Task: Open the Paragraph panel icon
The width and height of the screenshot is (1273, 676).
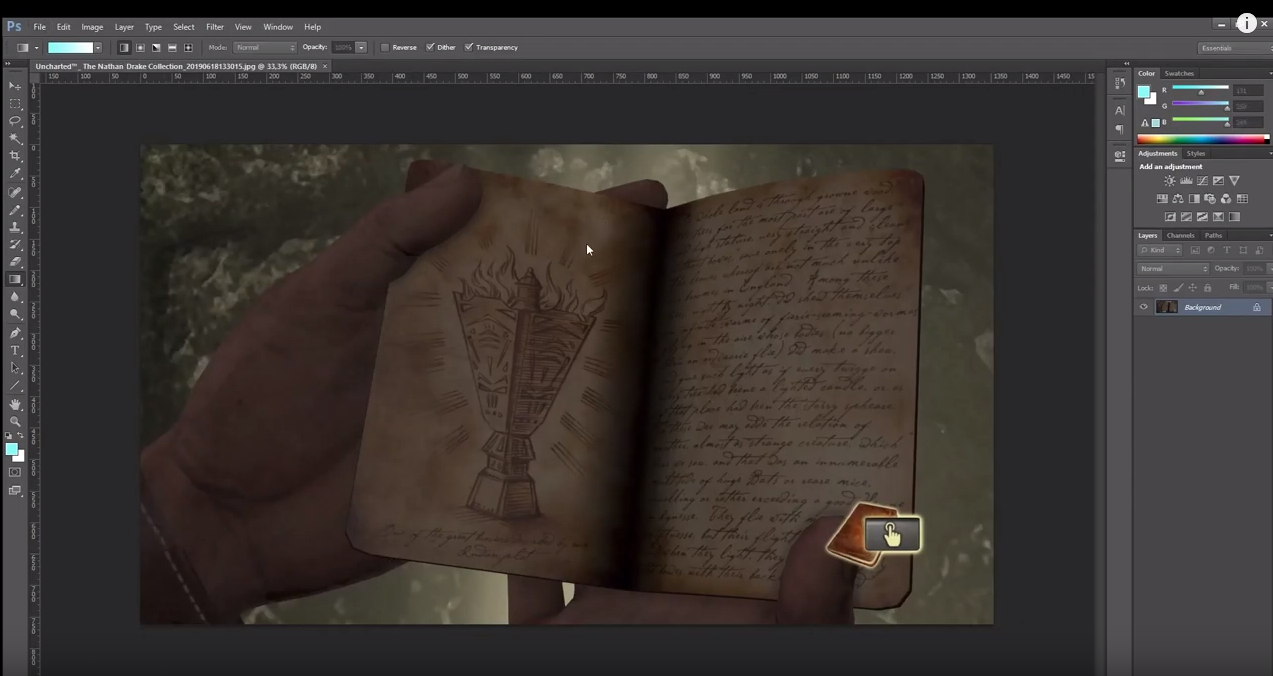Action: [1120, 129]
